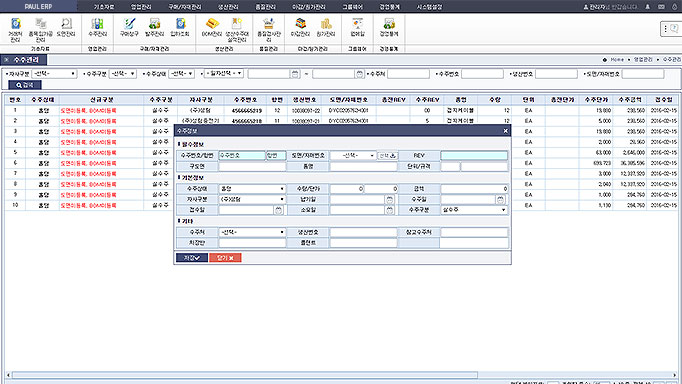Expand the 일자선택 date type dropdown
This screenshot has width=682, height=384.
click(224, 73)
